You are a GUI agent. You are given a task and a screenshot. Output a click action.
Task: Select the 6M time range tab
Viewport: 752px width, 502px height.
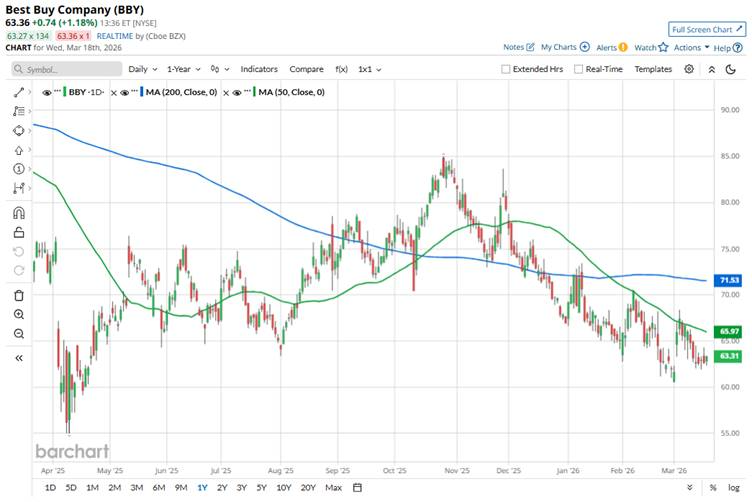click(158, 488)
